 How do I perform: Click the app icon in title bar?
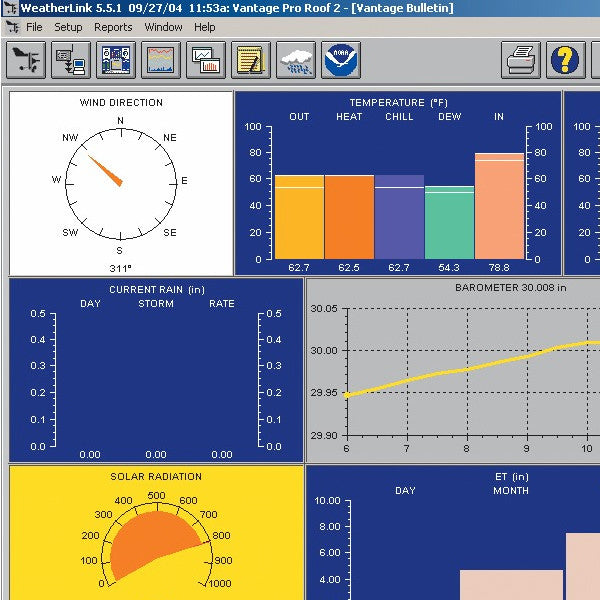tap(10, 8)
